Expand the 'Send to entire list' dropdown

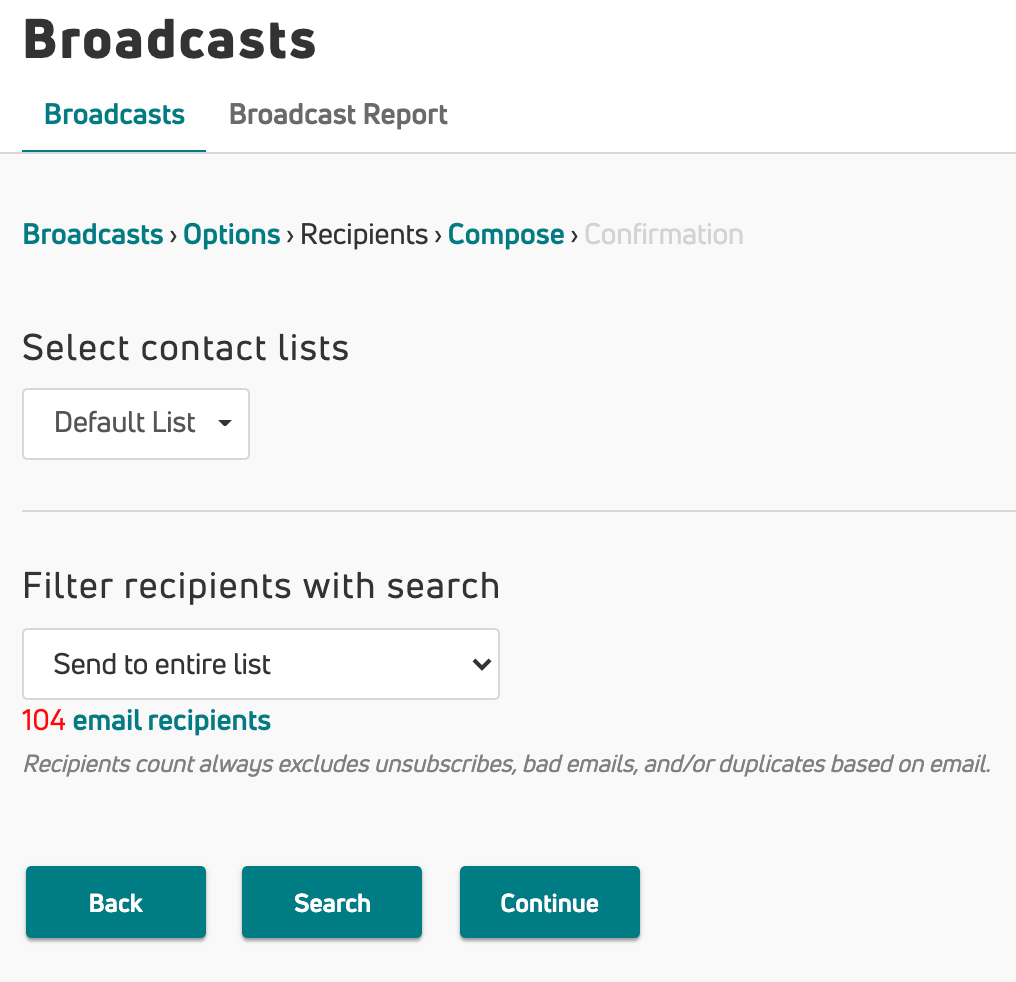coord(260,664)
